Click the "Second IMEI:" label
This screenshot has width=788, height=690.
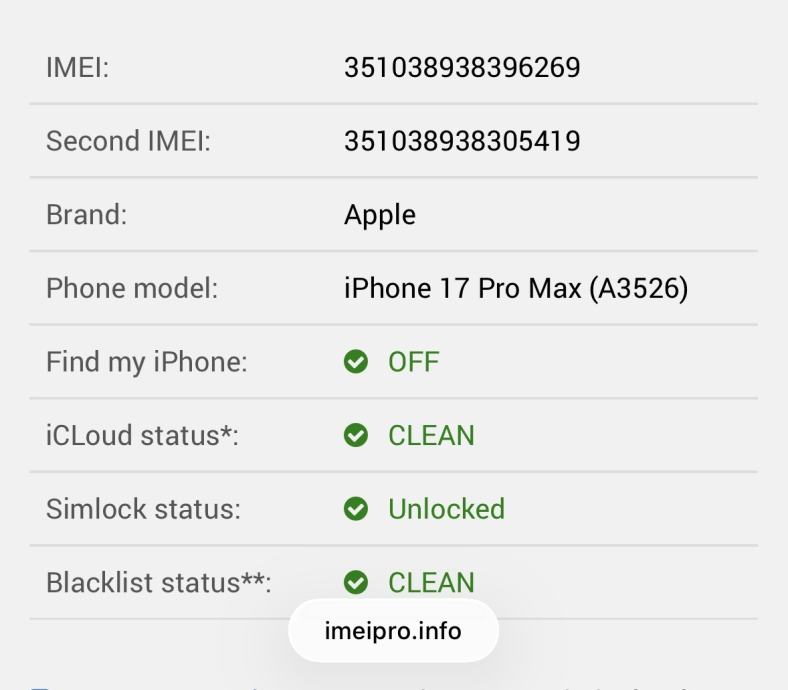[128, 141]
